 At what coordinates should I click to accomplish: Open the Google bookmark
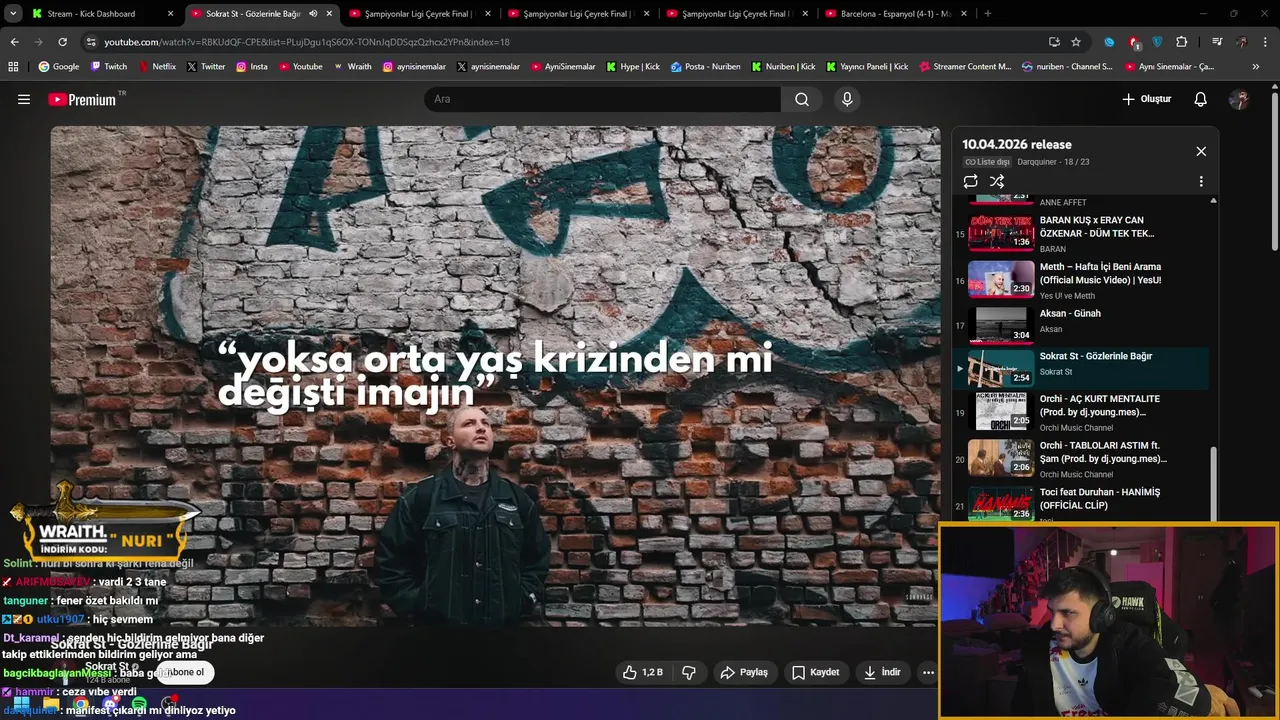(x=59, y=67)
